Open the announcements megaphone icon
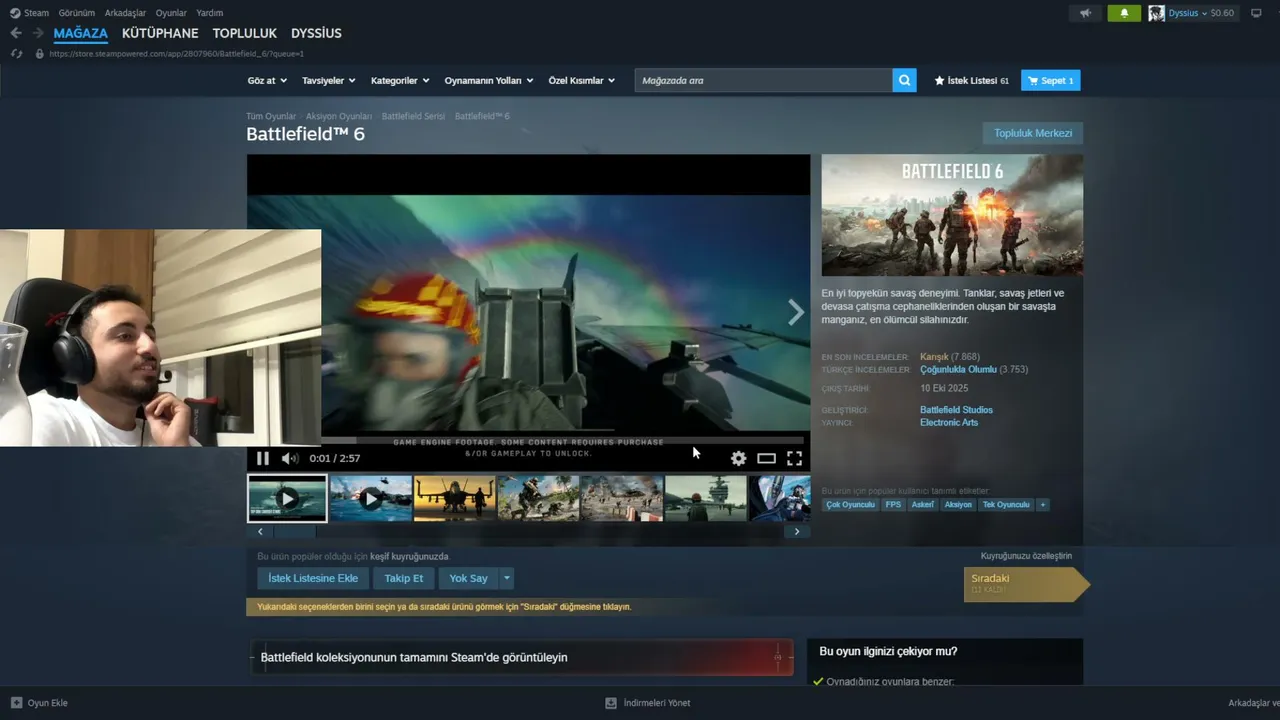 1085,13
